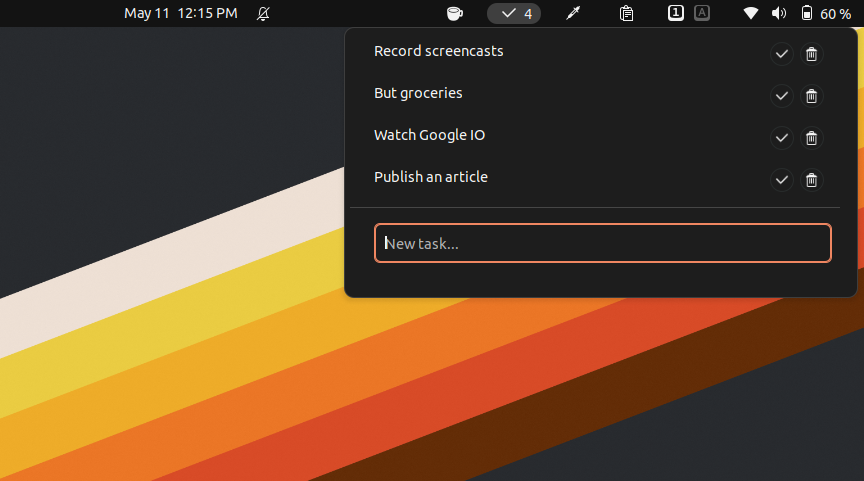Select the "Watch Google IO" task text
The image size is (864, 481).
tap(429, 135)
